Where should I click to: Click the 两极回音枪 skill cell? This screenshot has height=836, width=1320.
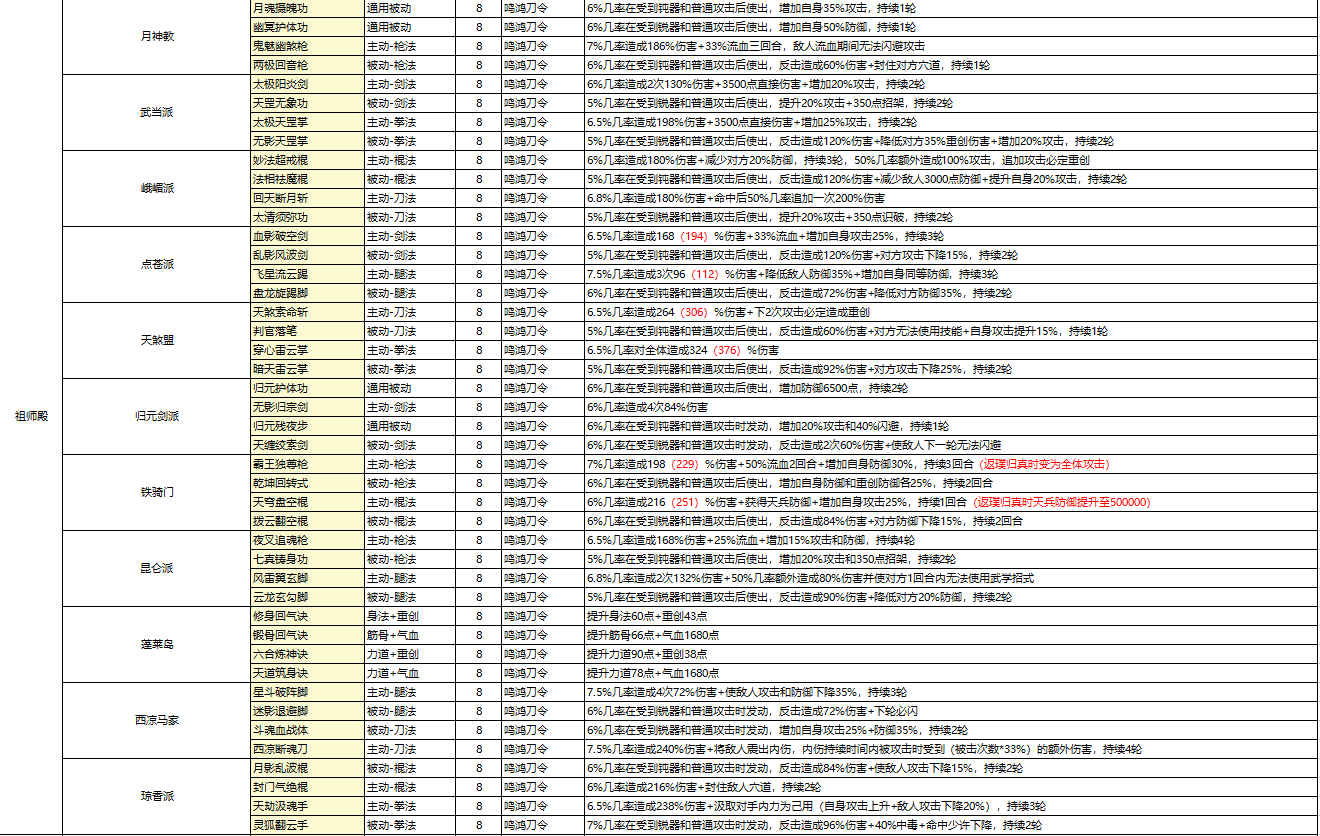click(x=307, y=66)
